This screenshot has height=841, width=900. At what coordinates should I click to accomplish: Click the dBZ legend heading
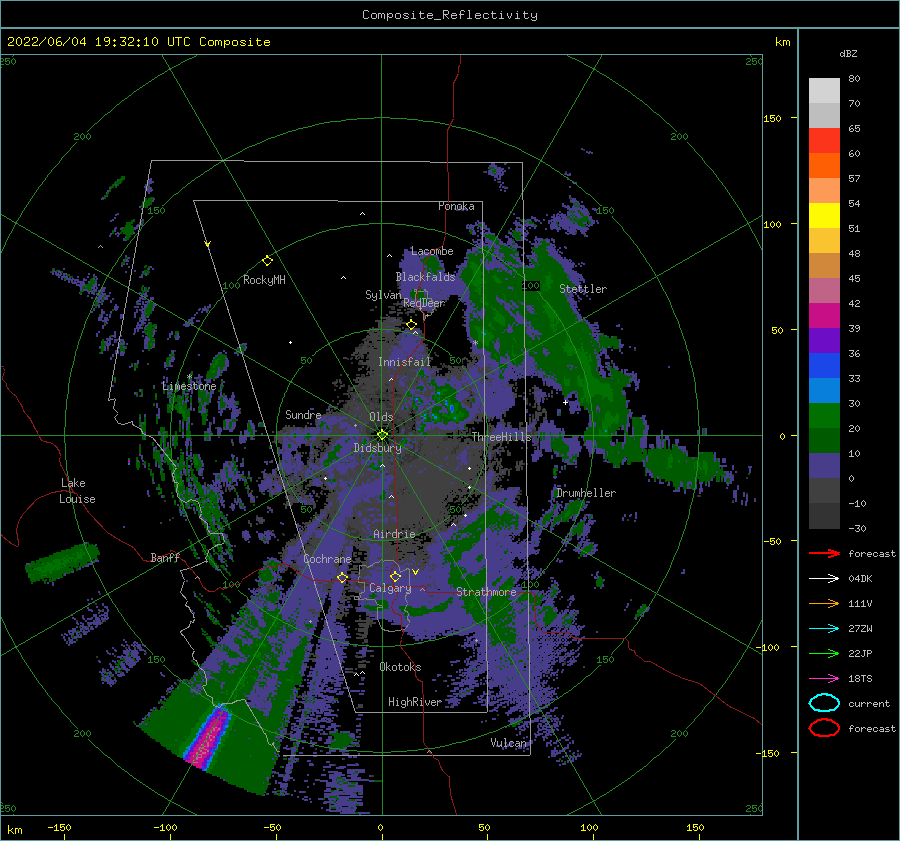pyautogui.click(x=848, y=54)
